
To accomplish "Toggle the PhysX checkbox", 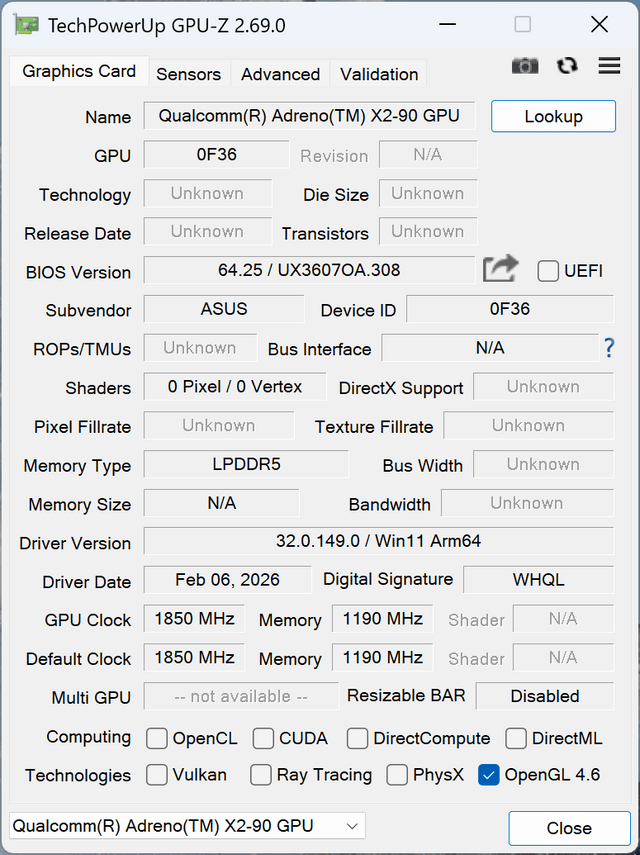I will click(x=397, y=775).
